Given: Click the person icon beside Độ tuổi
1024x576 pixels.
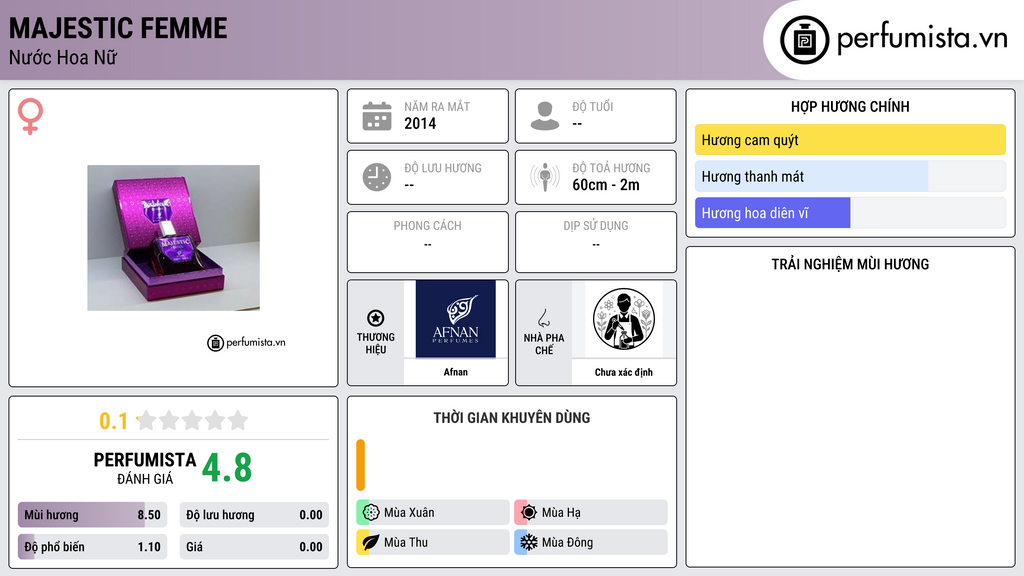Looking at the screenshot, I should [x=545, y=116].
